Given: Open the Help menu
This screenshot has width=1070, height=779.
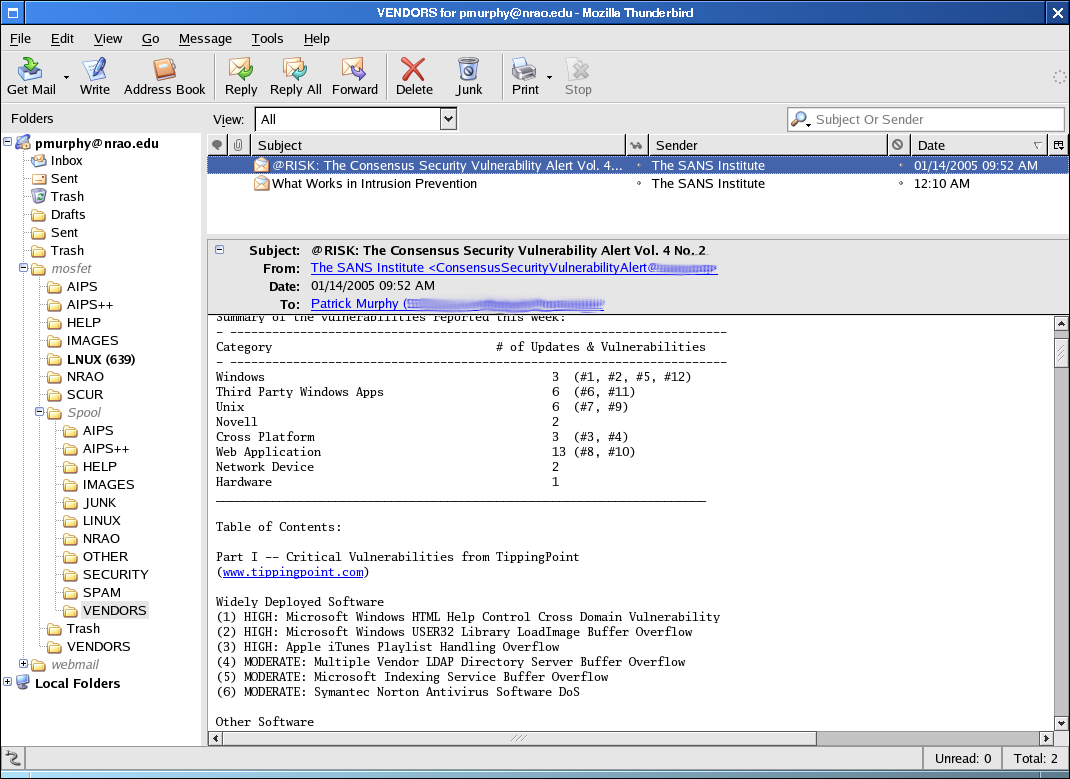Looking at the screenshot, I should click(317, 38).
